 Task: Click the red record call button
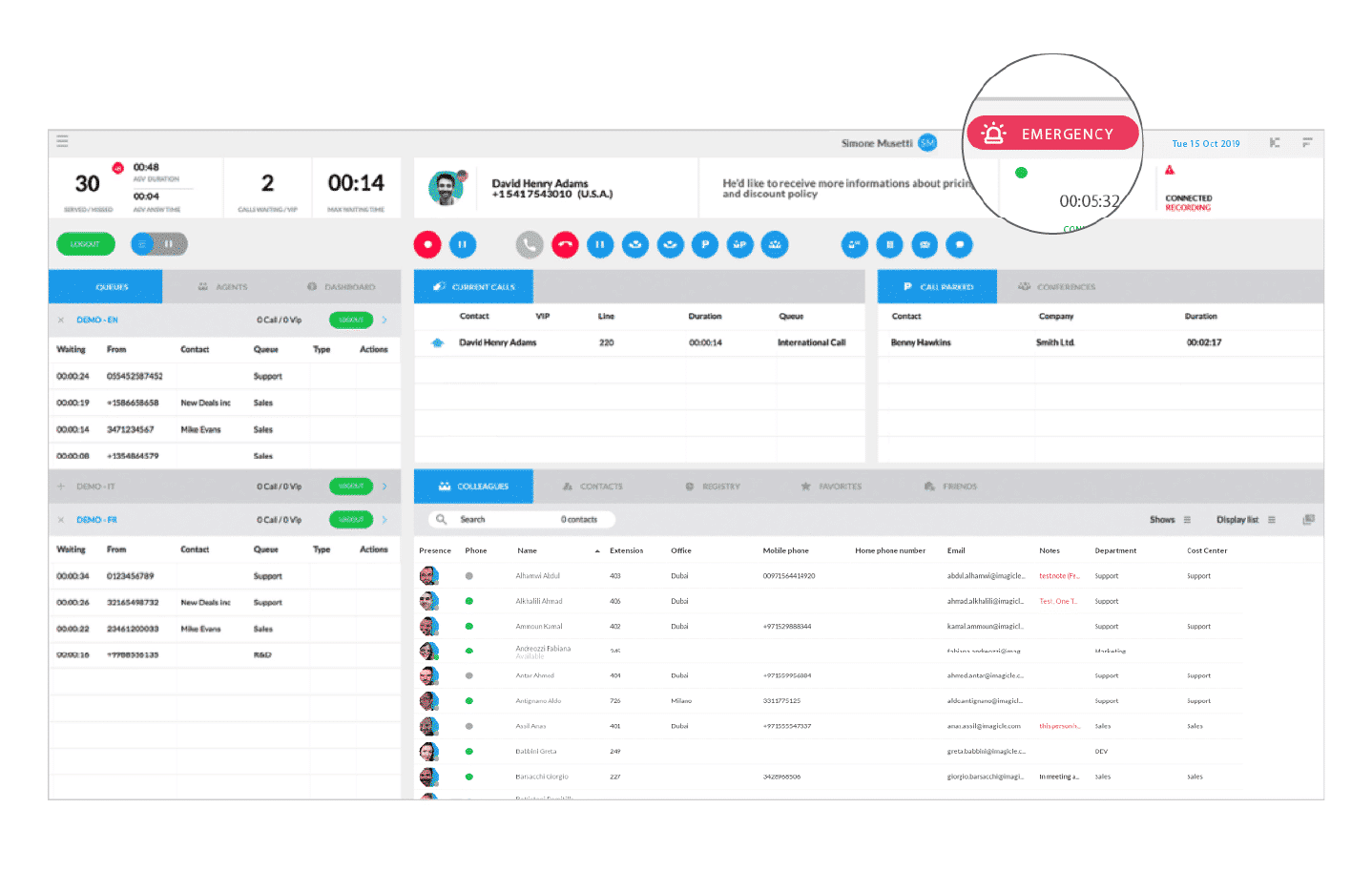[x=427, y=245]
